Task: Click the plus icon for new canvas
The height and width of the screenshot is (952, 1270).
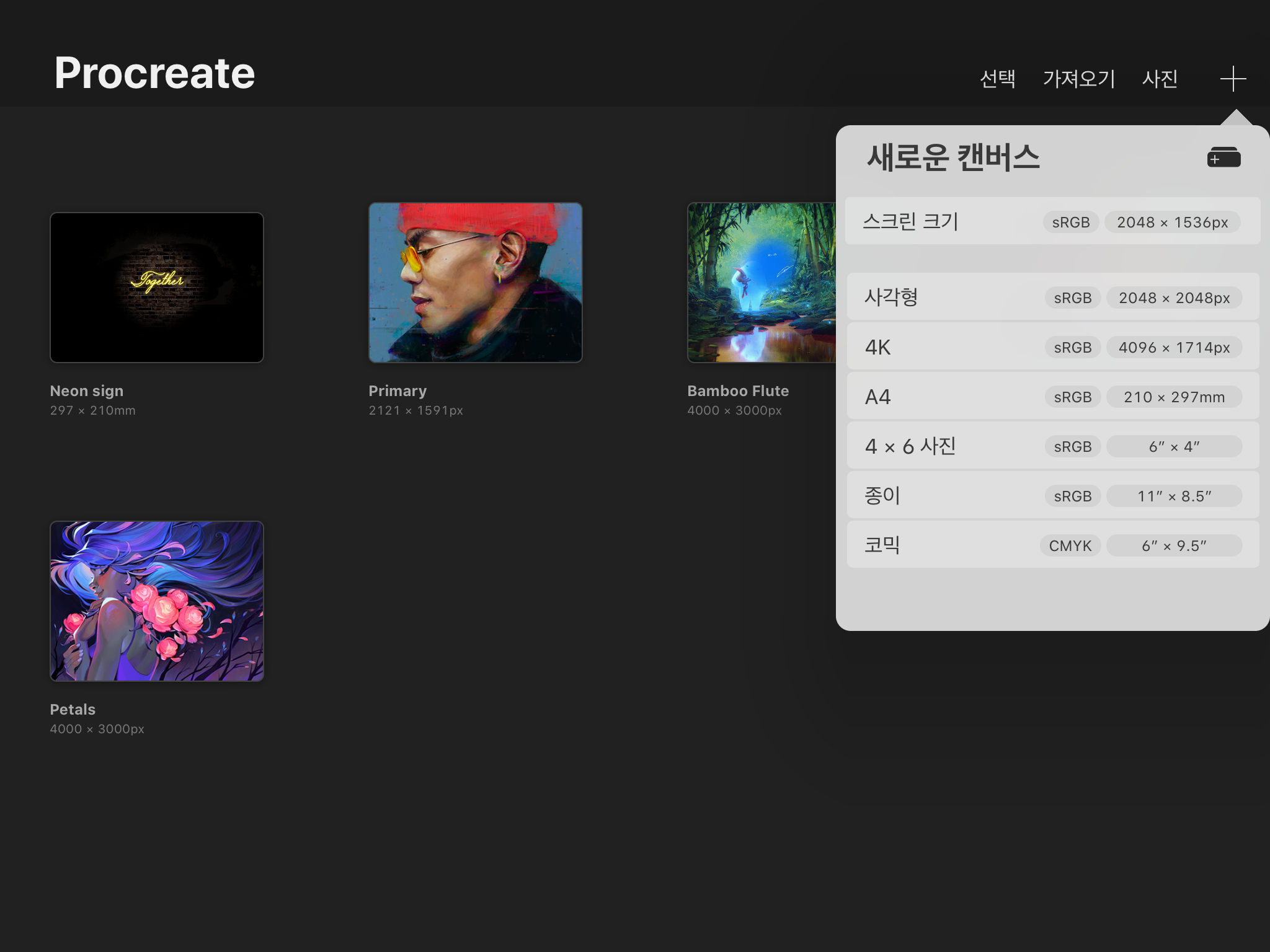Action: tap(1233, 79)
